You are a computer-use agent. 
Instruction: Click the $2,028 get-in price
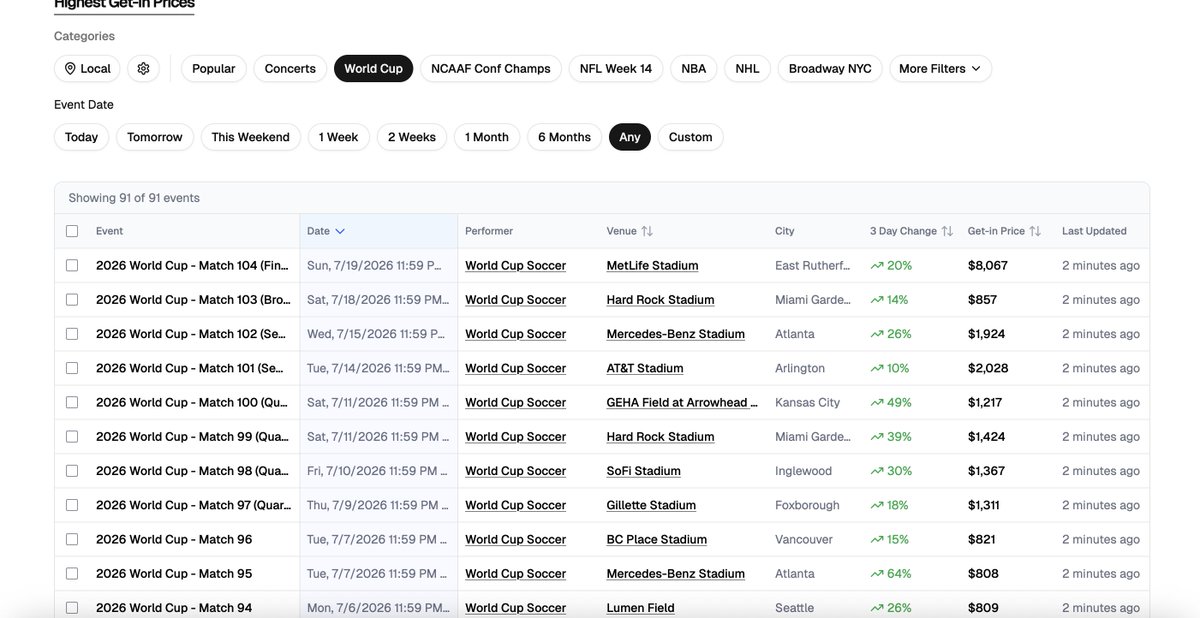[x=988, y=368]
